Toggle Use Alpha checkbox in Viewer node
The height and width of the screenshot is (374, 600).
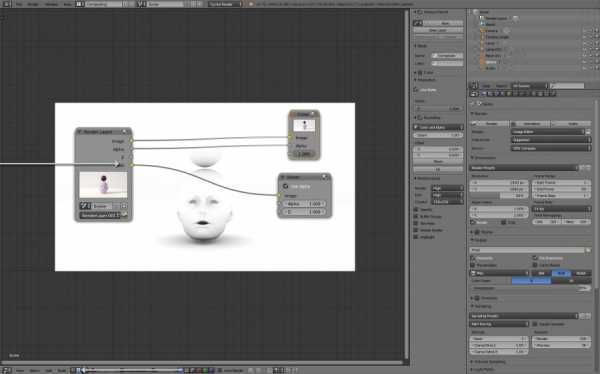tap(285, 186)
